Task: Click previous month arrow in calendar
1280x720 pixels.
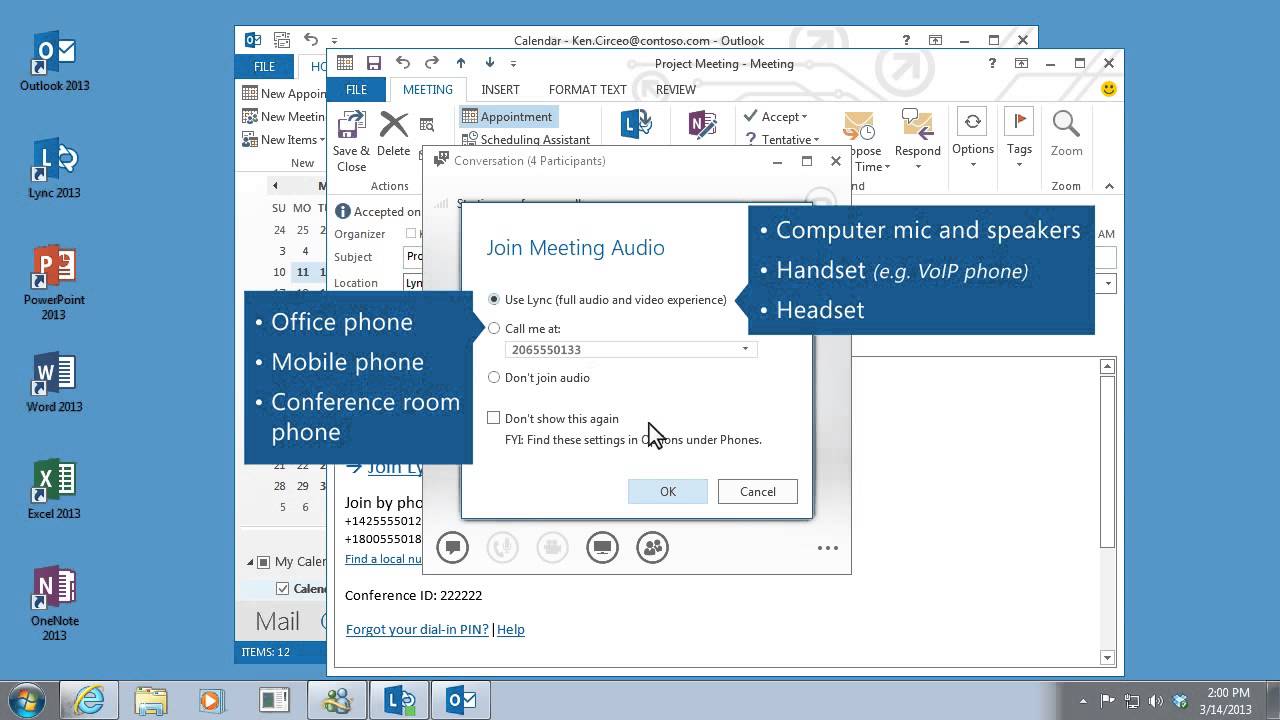Action: pyautogui.click(x=275, y=185)
